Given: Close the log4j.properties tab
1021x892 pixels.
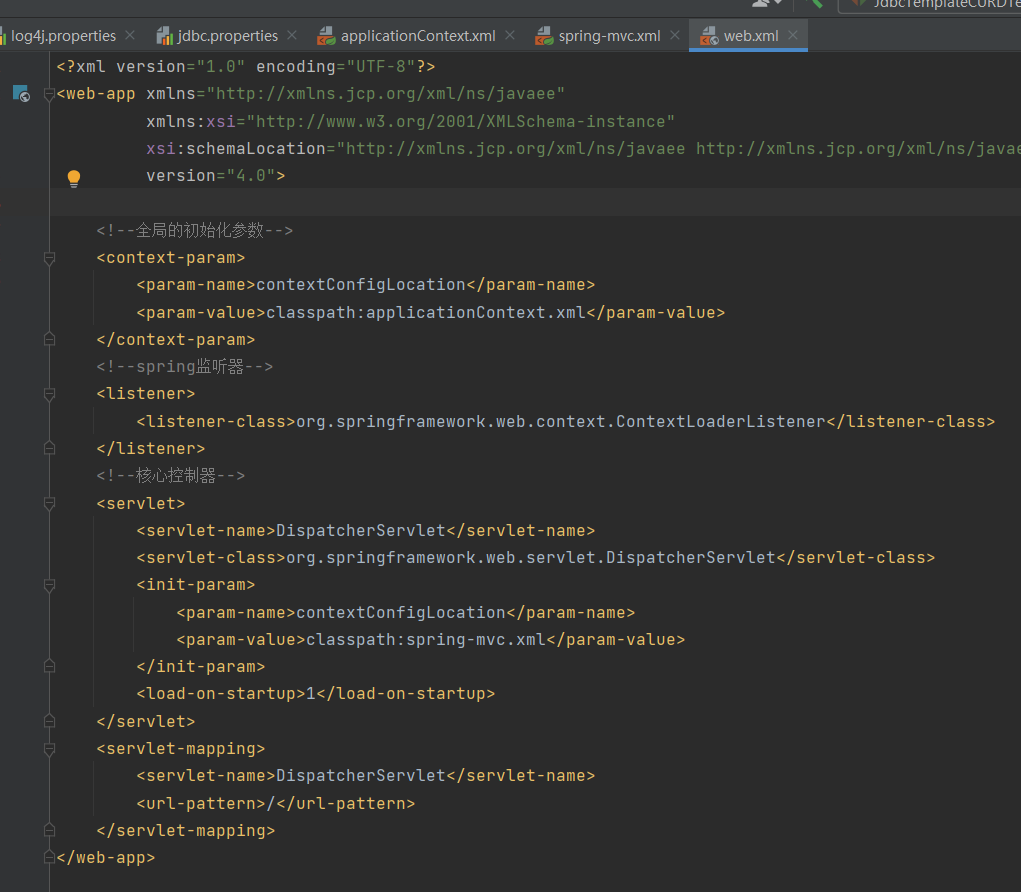Looking at the screenshot, I should tap(130, 35).
